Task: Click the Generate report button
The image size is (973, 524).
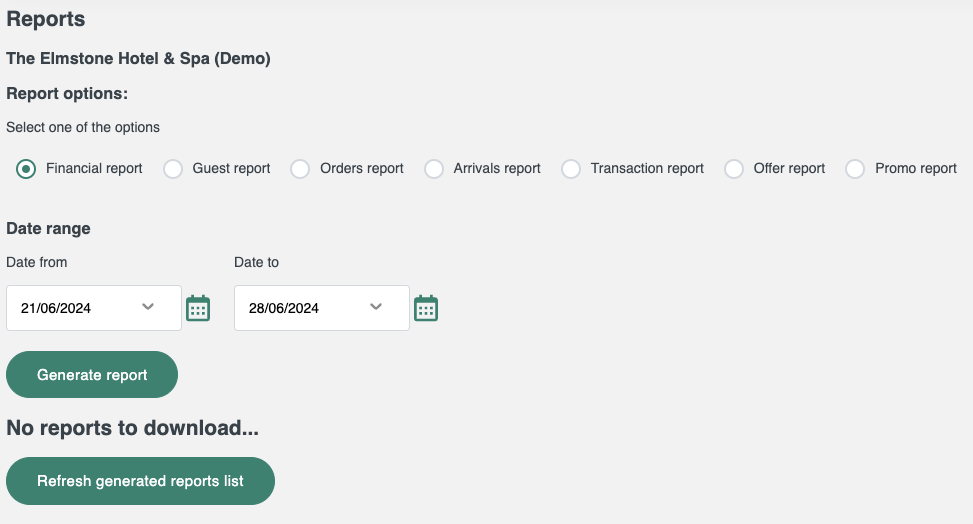Action: click(92, 374)
